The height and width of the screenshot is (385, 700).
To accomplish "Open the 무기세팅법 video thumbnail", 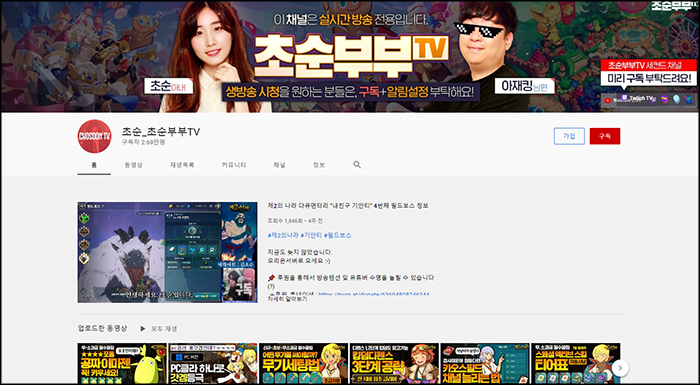I will tap(304, 363).
